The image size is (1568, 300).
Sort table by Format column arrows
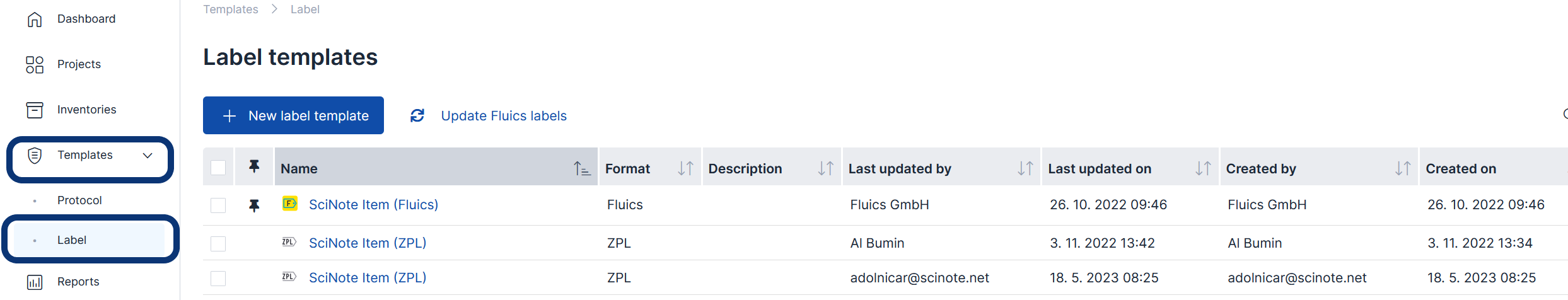[685, 168]
